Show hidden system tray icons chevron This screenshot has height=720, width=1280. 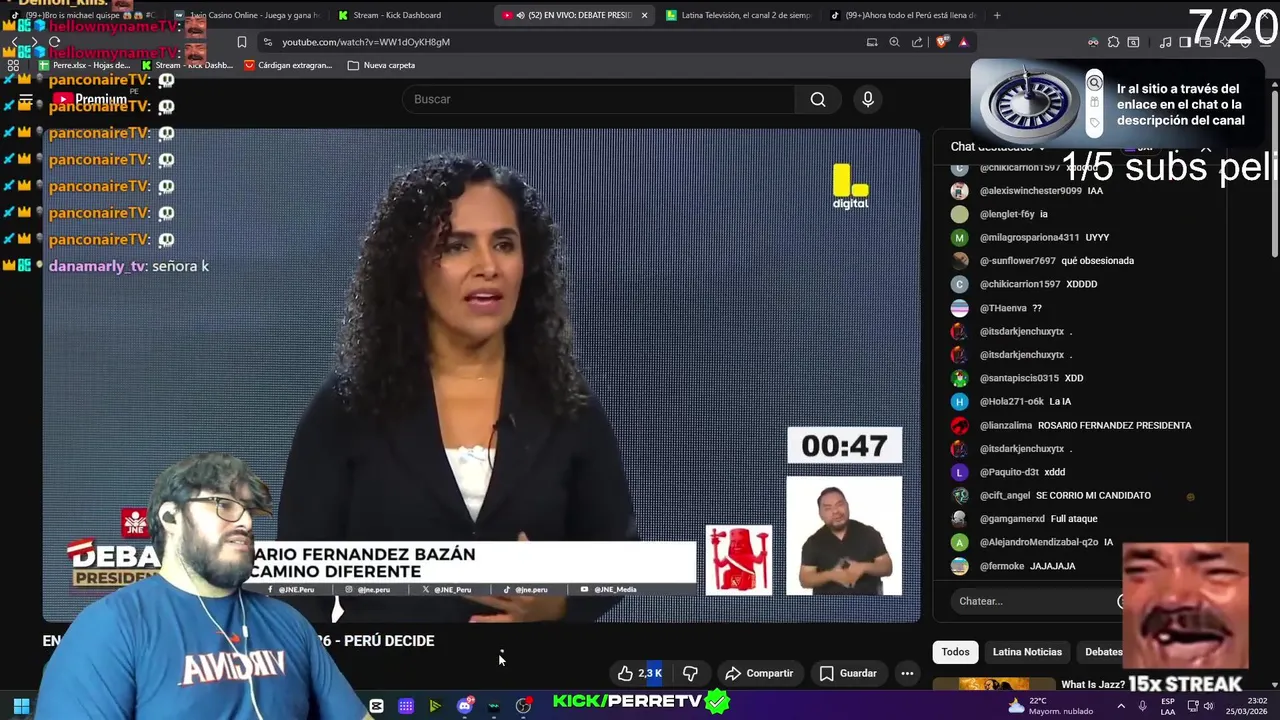[1121, 706]
